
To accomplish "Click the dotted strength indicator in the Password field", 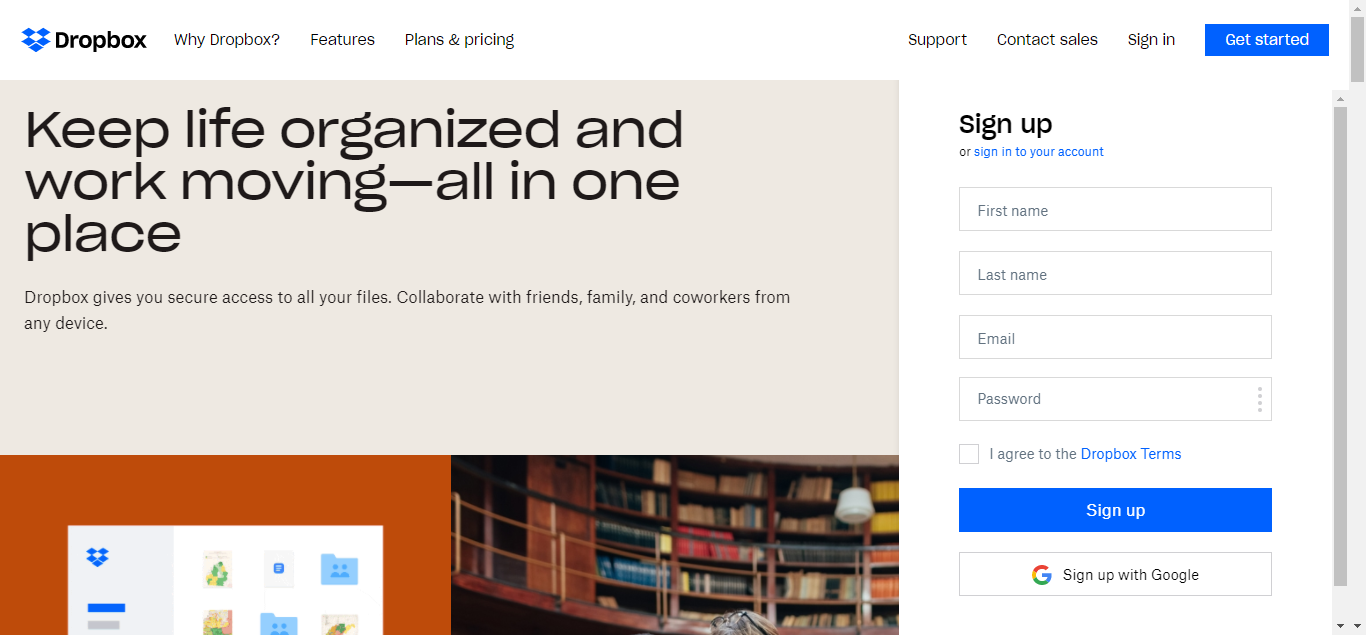I will (1259, 400).
